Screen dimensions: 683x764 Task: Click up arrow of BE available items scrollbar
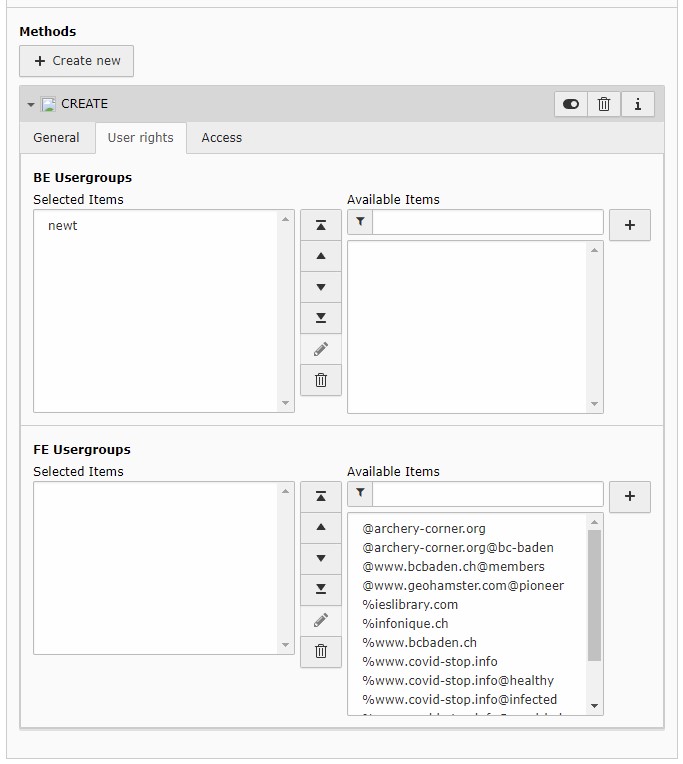594,250
